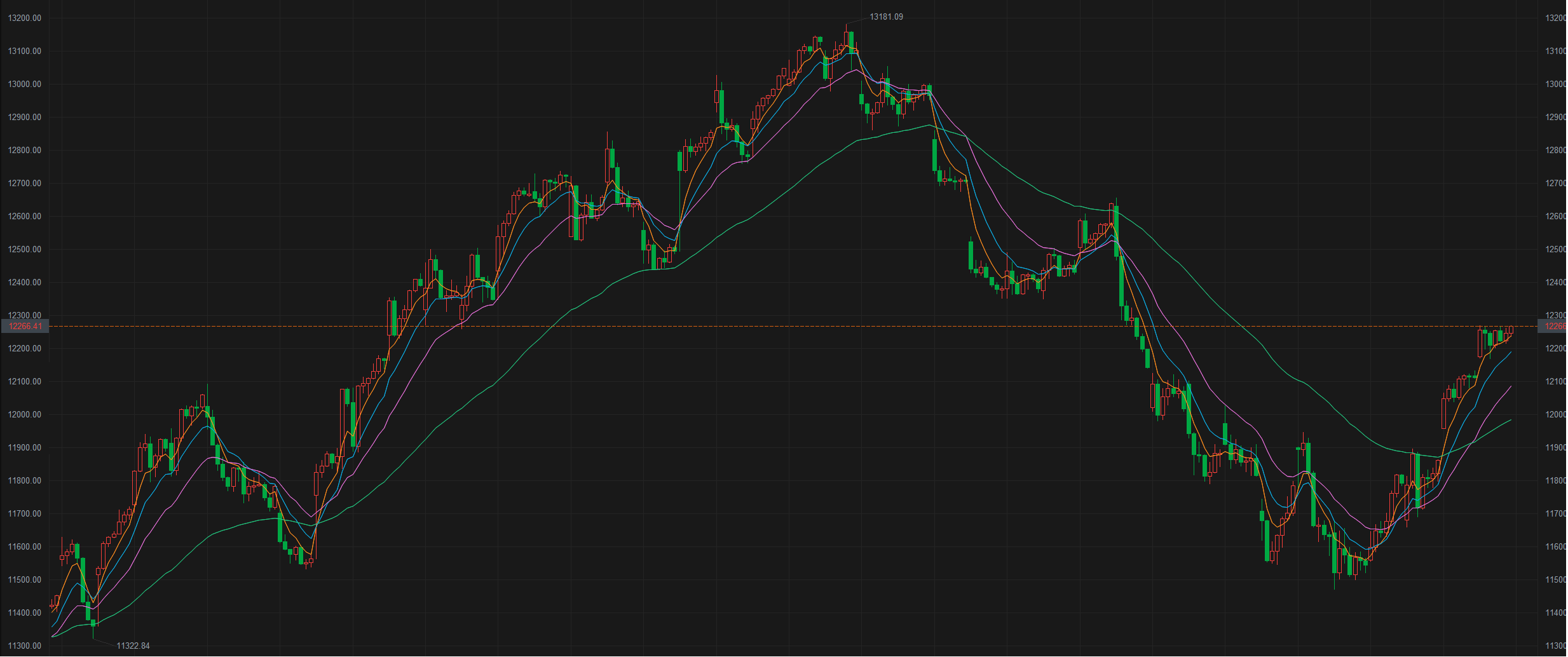Click the current price tag on right axis

[1553, 327]
